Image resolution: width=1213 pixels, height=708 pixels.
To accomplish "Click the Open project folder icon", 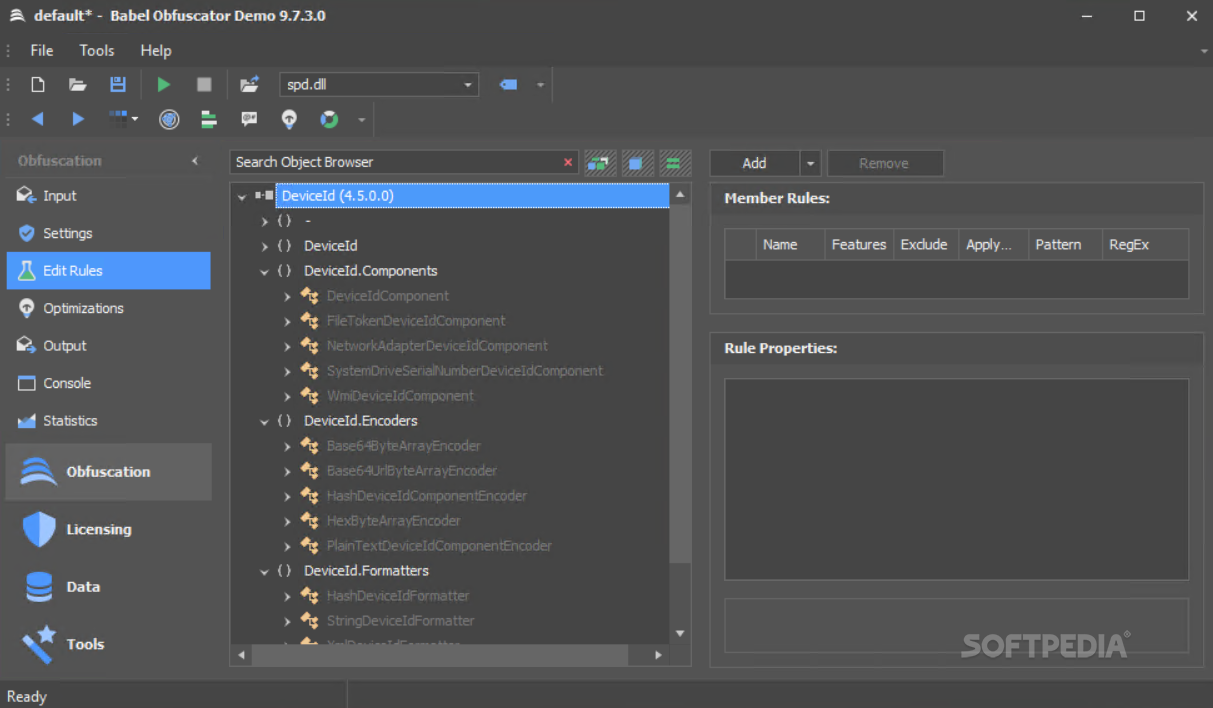I will point(77,85).
